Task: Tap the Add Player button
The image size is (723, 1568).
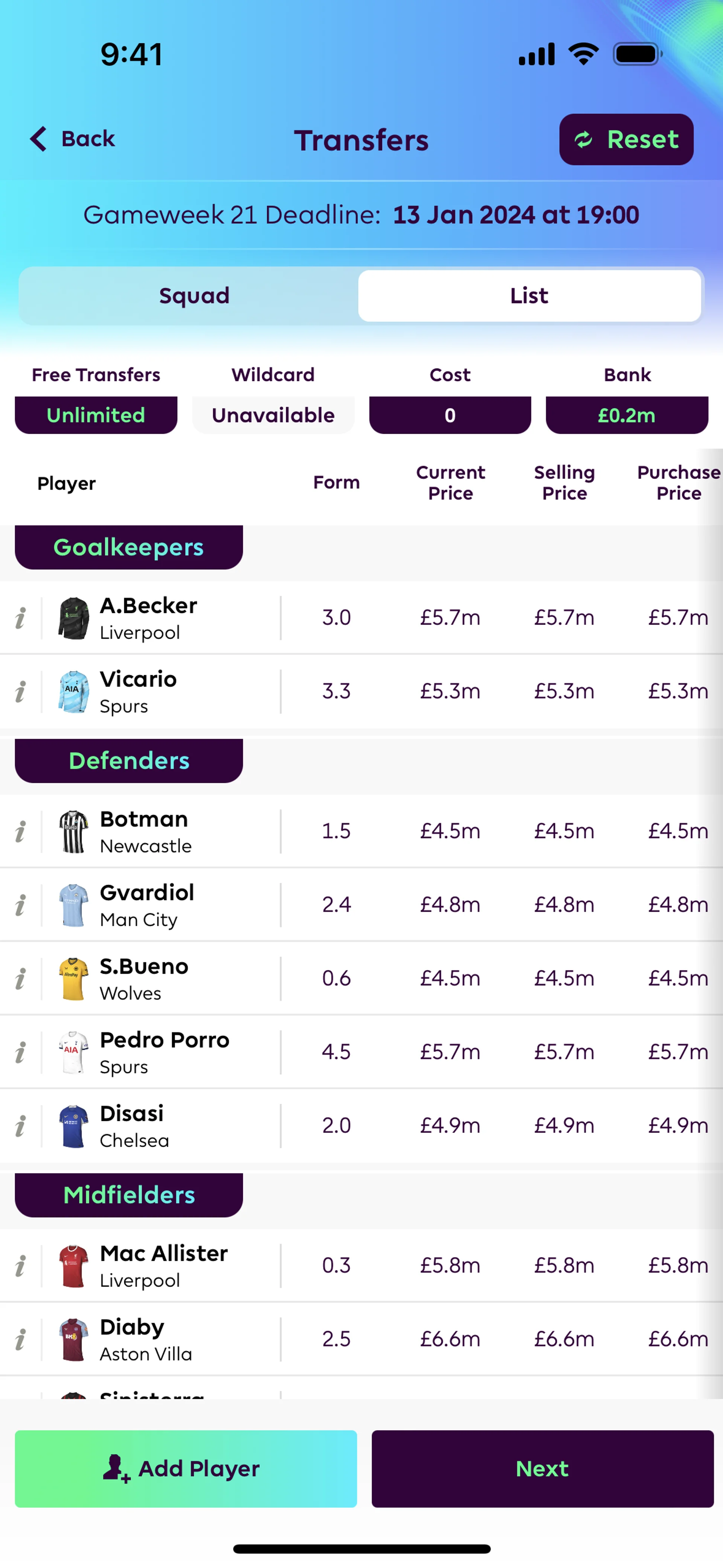Action: (x=186, y=1468)
